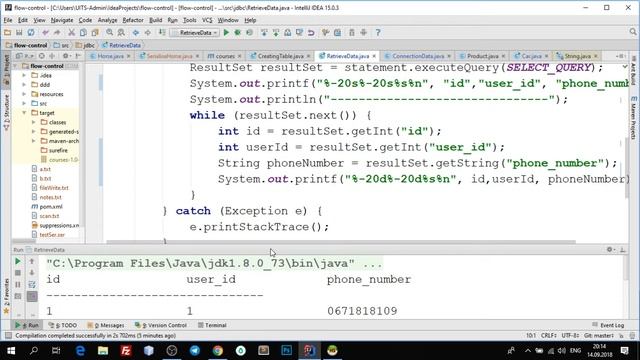640x360 pixels.
Task: Click the Make Project icon
Action: [162, 33]
